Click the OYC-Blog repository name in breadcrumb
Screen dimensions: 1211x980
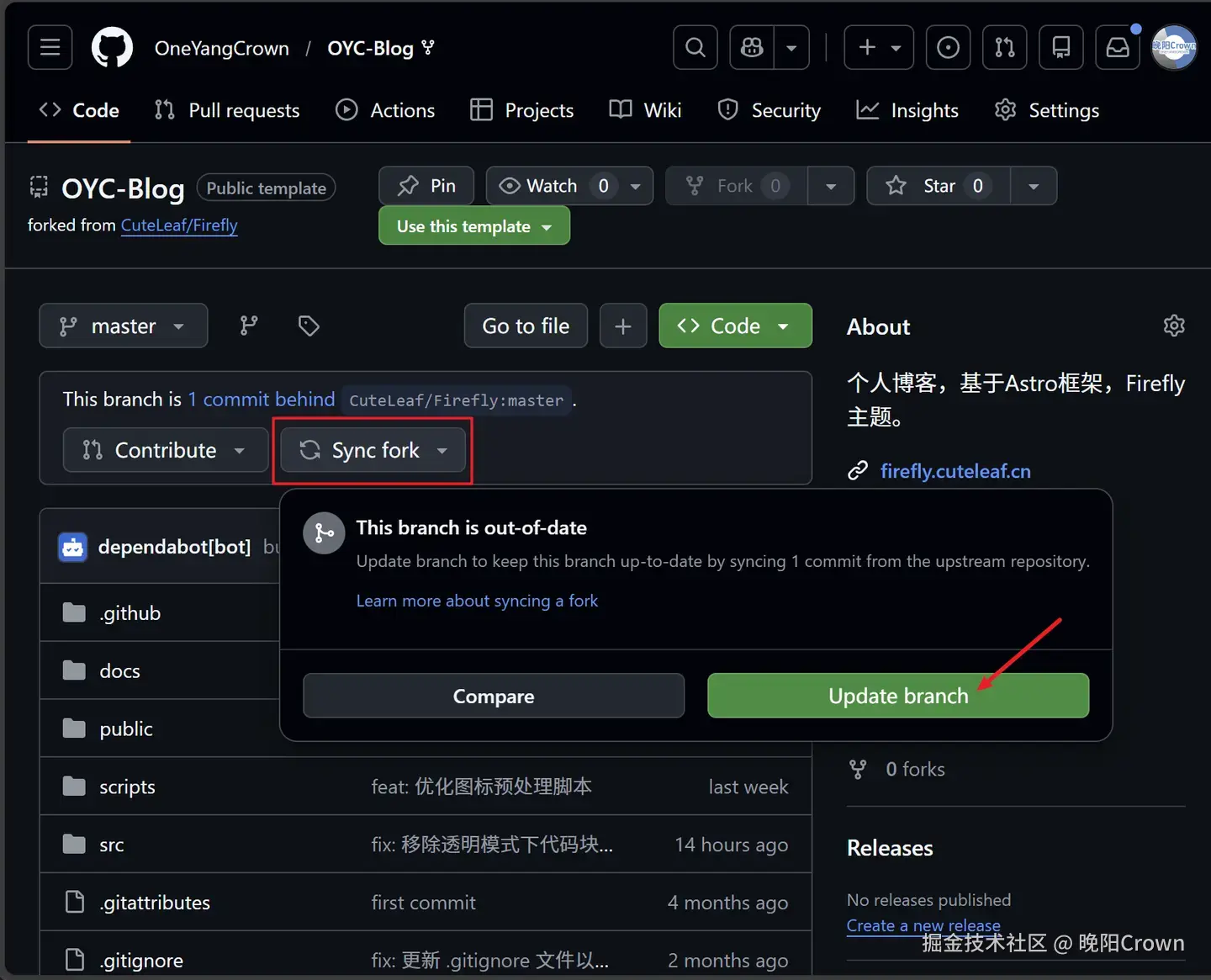coord(370,49)
